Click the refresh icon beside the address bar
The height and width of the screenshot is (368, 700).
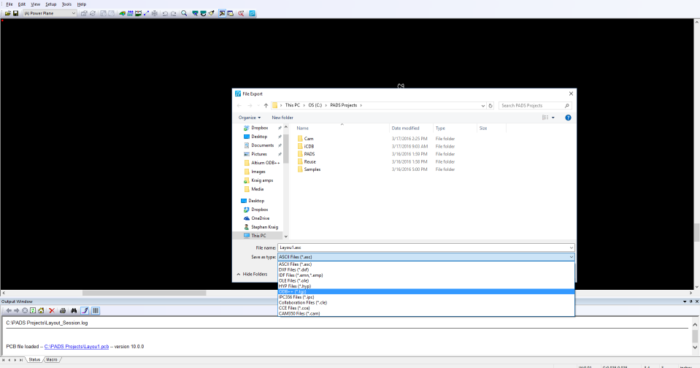(490, 106)
